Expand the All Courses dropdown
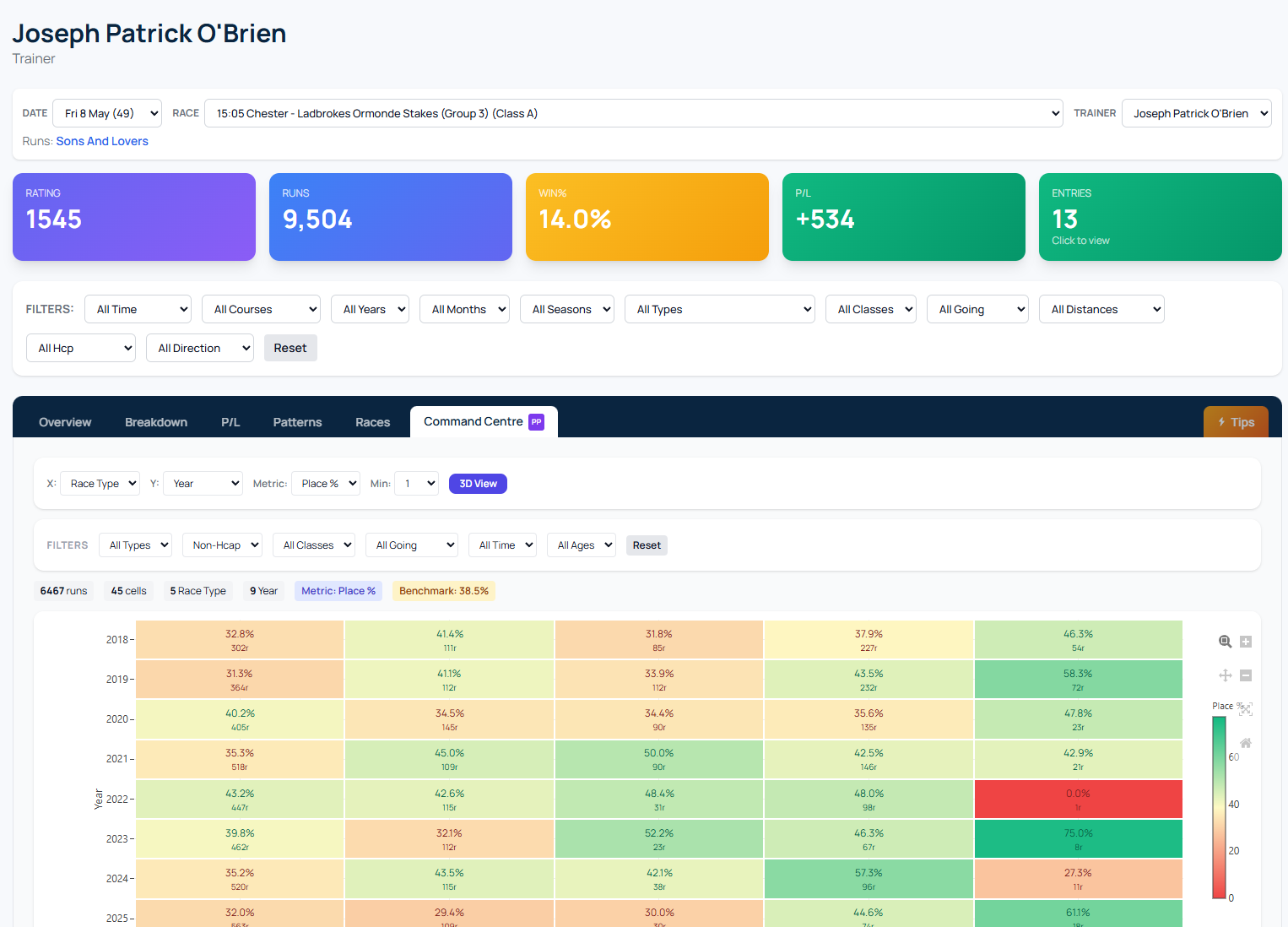Image resolution: width=1288 pixels, height=927 pixels. pyautogui.click(x=262, y=309)
